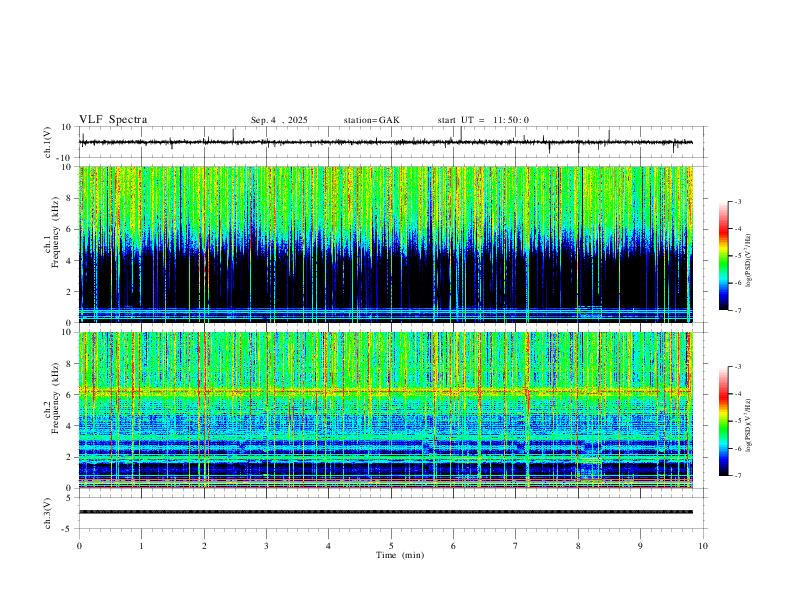The image size is (792, 612).
Task: Select the date text "Sep. 4 , 2025"
Action: (x=279, y=120)
